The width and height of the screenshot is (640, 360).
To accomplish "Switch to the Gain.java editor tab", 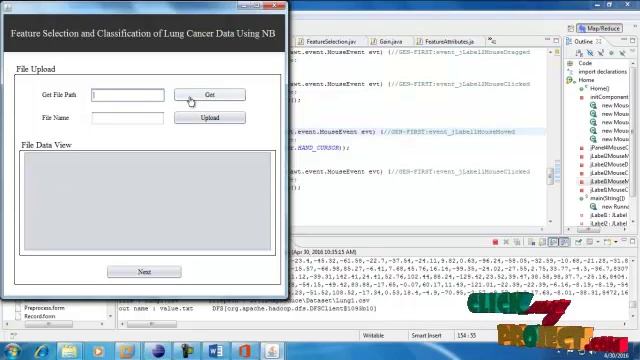I will coord(387,42).
